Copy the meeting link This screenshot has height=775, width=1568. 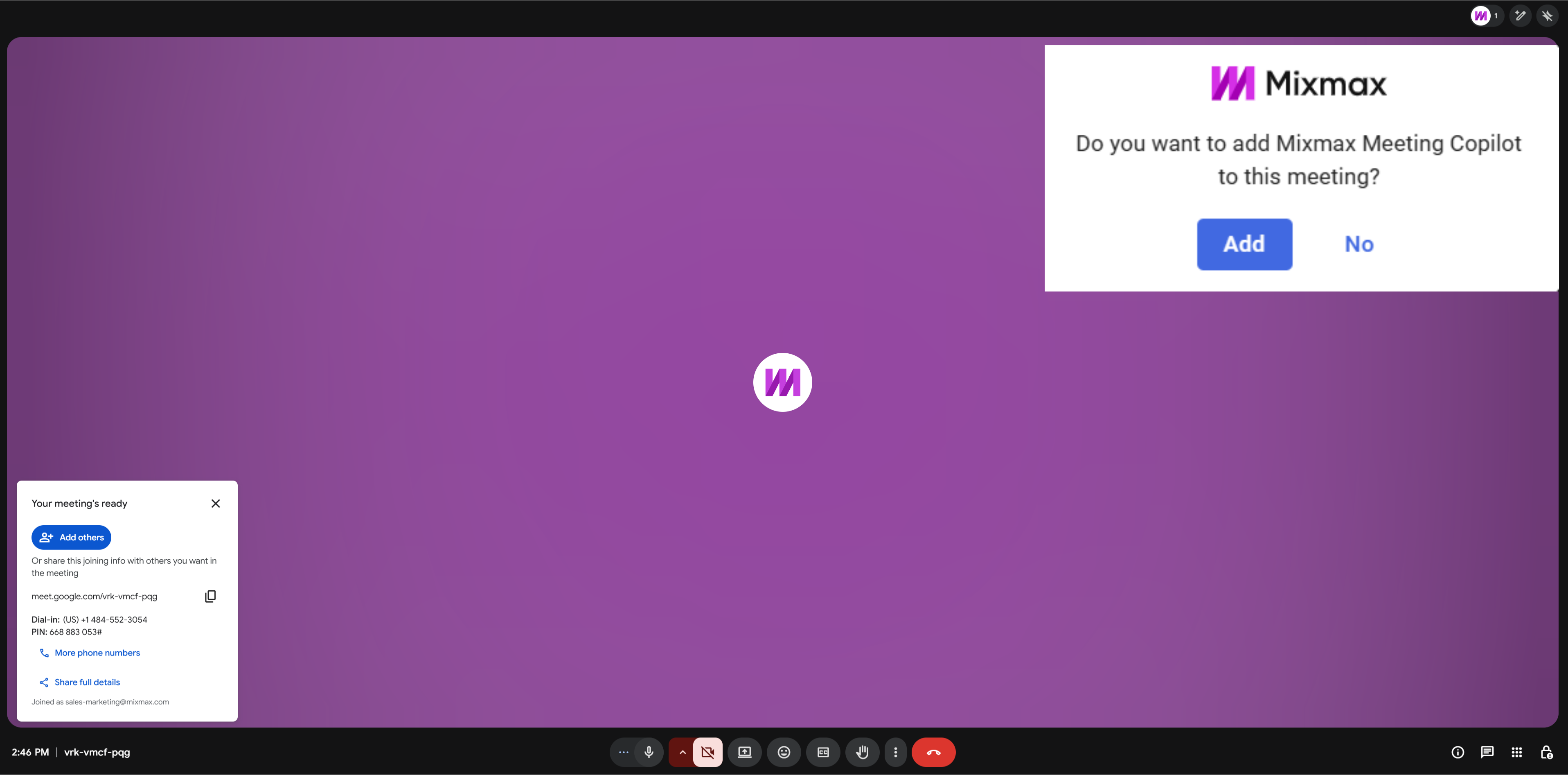tap(210, 596)
